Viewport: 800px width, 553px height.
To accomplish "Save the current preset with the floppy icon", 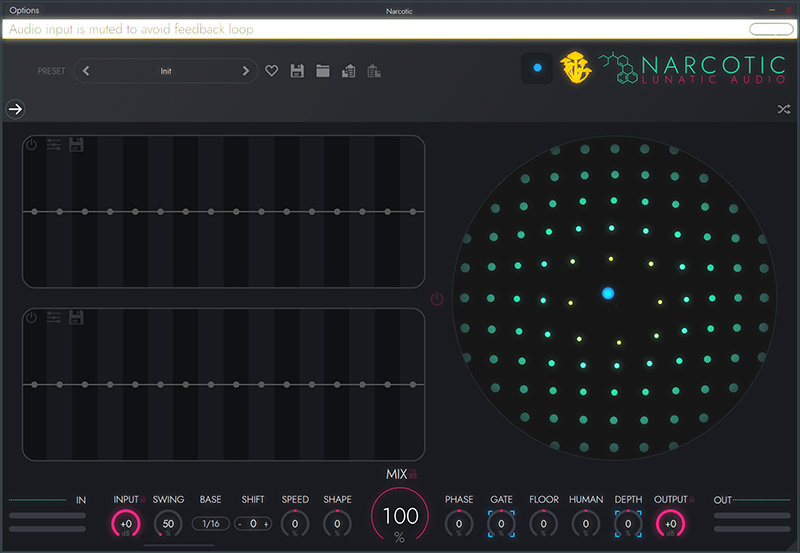I will click(x=297, y=71).
